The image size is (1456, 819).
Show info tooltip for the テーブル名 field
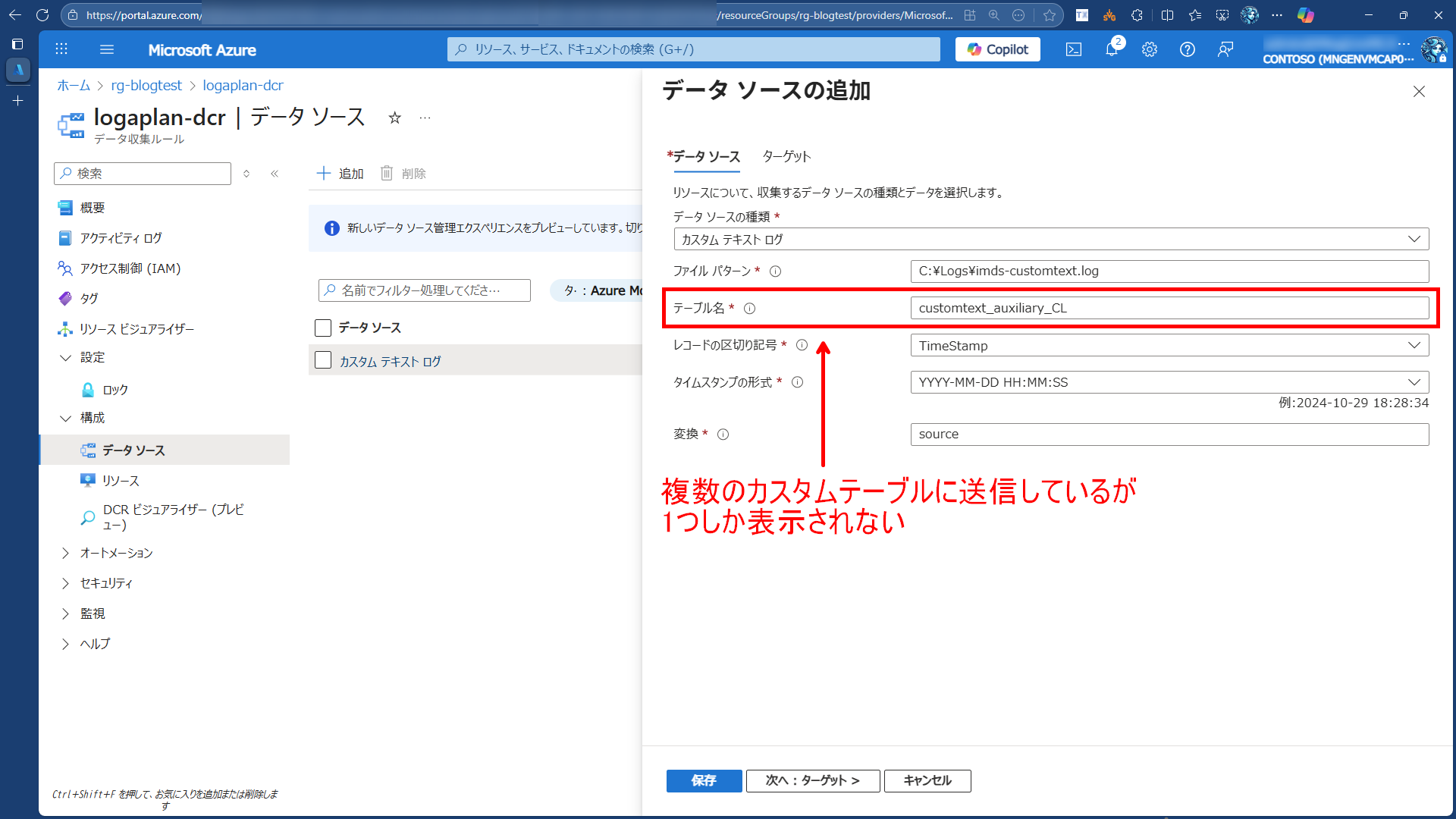(749, 309)
